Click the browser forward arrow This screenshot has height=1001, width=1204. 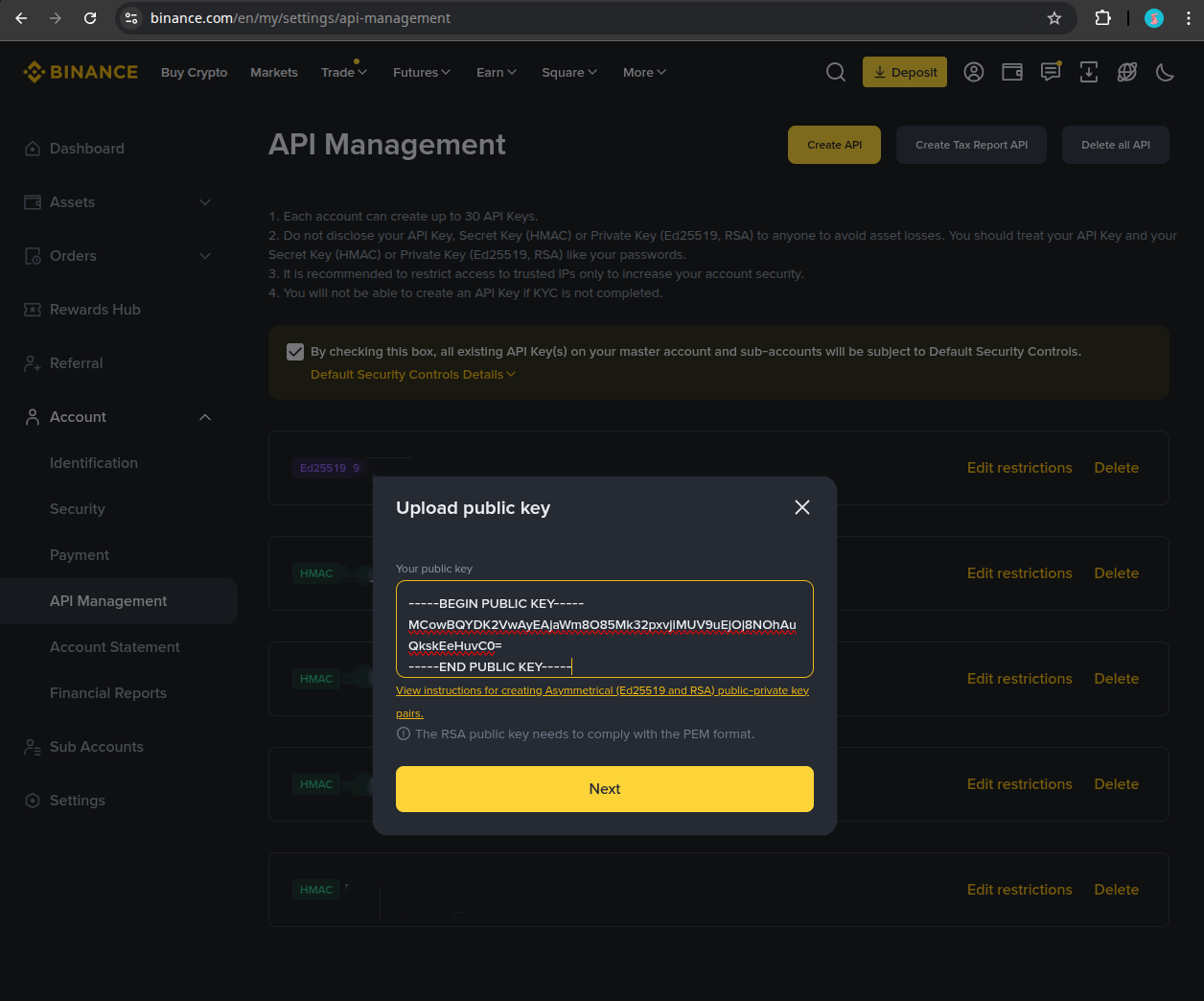tap(56, 18)
